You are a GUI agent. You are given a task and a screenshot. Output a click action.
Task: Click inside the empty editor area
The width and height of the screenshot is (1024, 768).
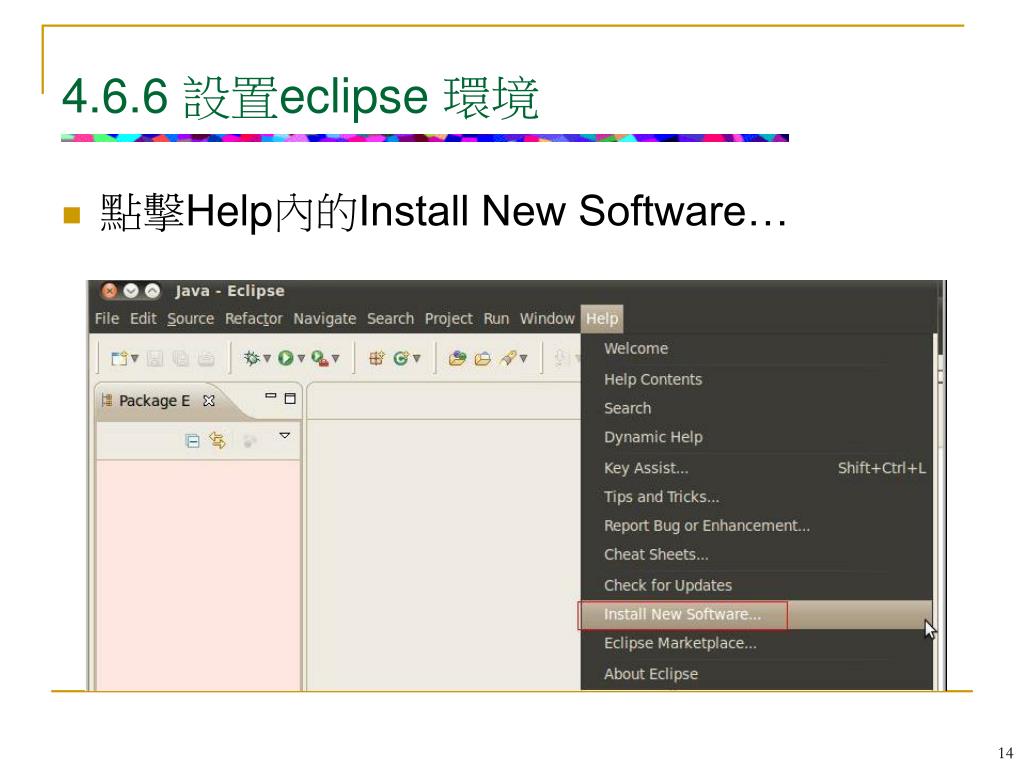point(443,555)
